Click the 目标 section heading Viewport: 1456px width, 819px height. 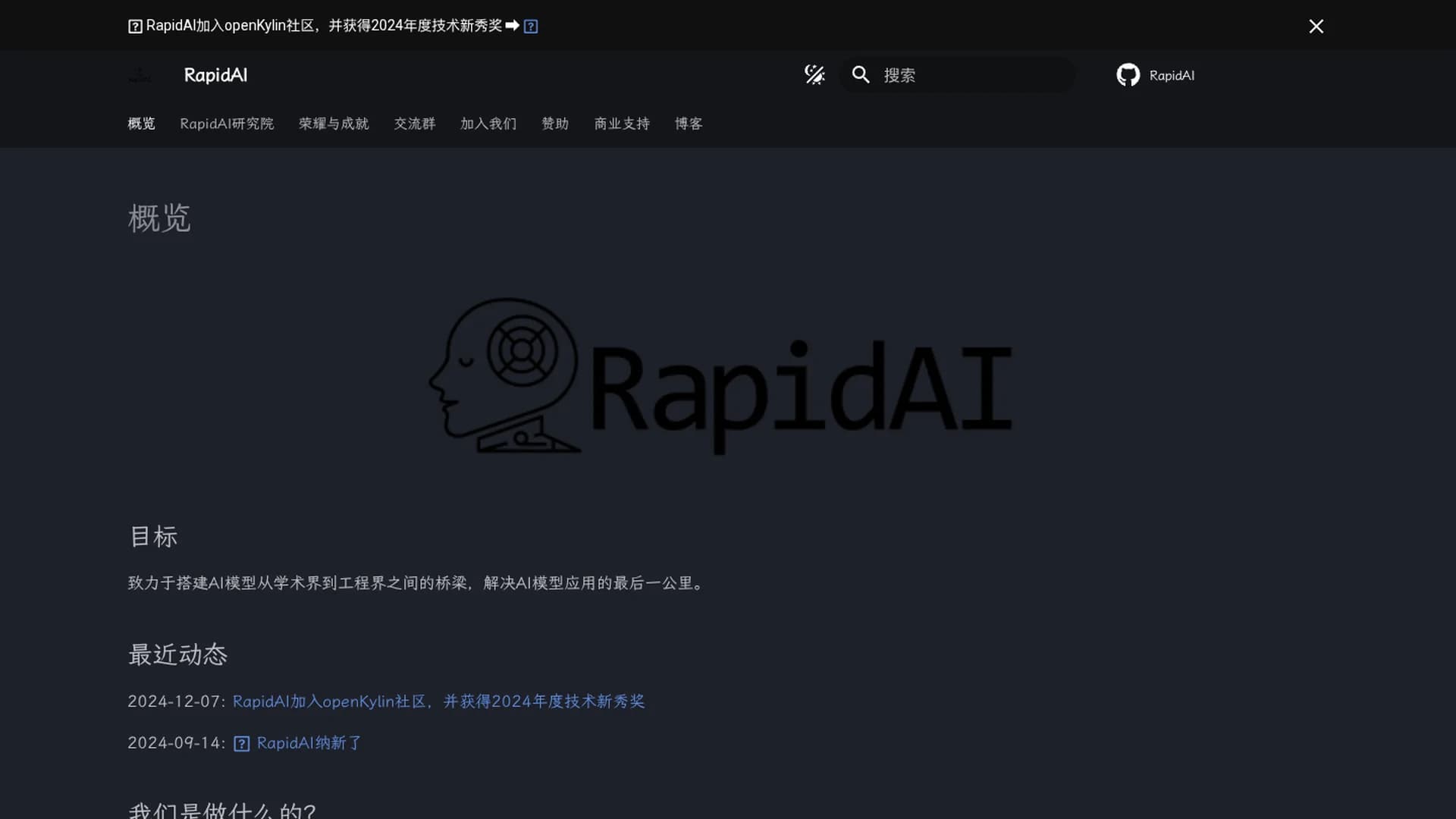(x=153, y=536)
